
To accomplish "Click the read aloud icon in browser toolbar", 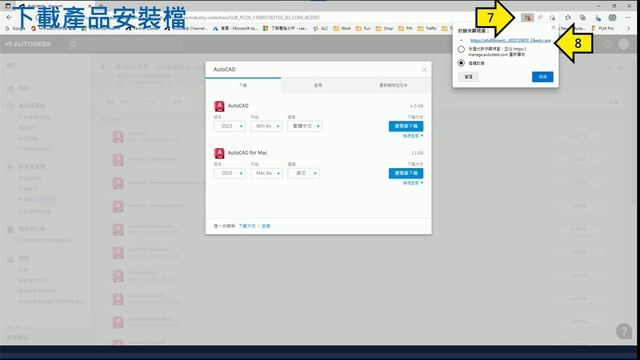I will pyautogui.click(x=540, y=18).
